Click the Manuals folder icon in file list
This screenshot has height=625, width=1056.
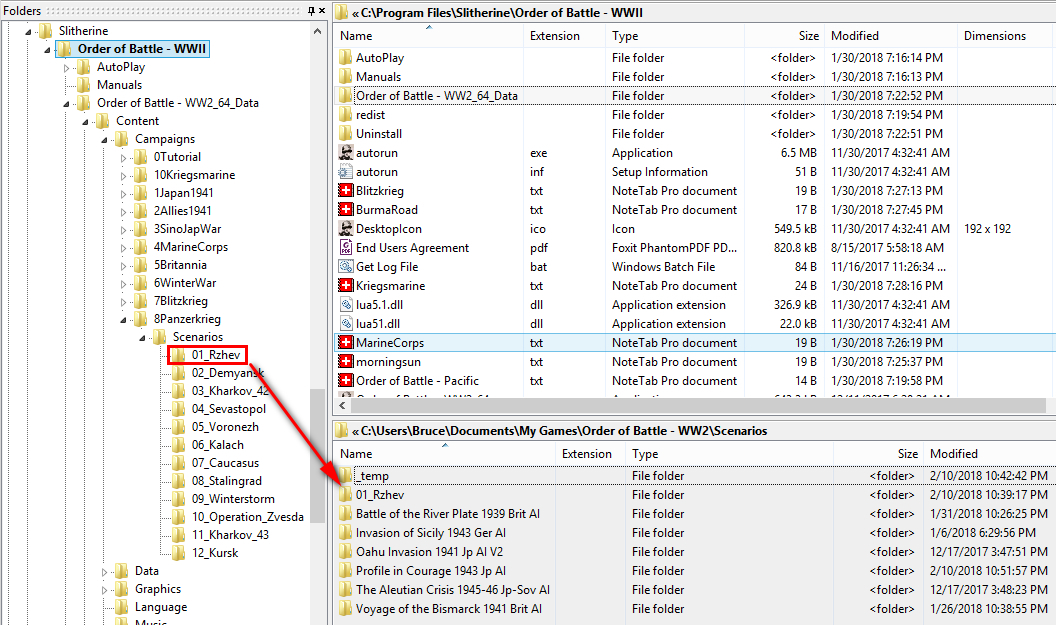[x=345, y=77]
